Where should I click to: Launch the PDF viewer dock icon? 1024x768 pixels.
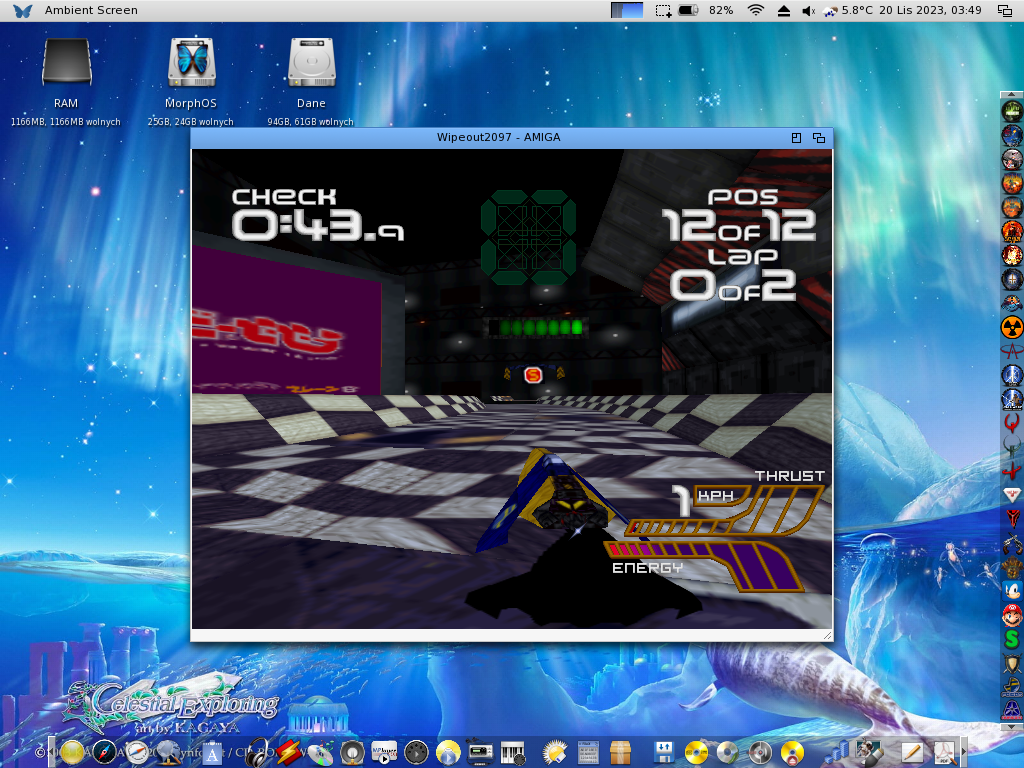click(x=946, y=753)
